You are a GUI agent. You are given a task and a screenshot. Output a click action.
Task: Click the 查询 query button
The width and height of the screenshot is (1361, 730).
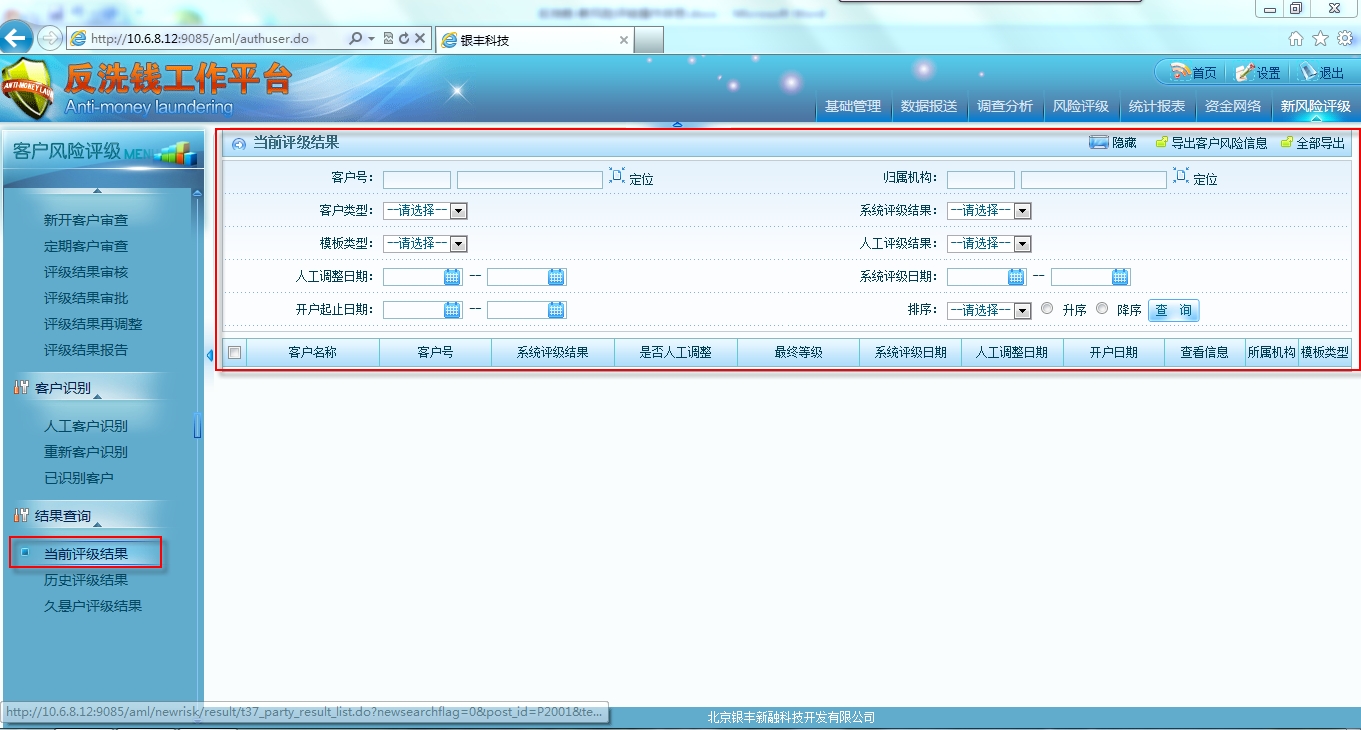click(1174, 310)
